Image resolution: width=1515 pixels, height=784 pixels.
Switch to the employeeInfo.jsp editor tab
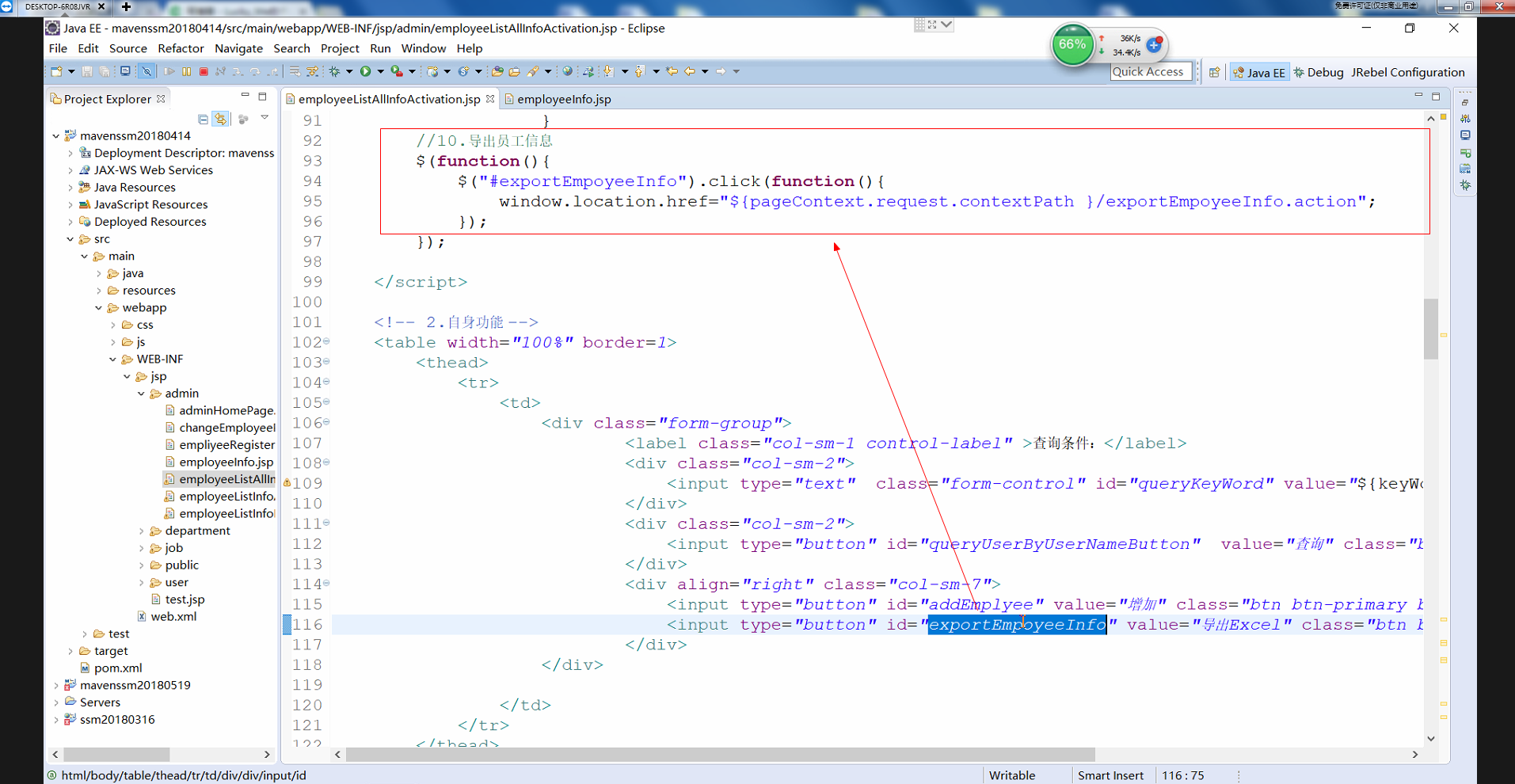(558, 99)
